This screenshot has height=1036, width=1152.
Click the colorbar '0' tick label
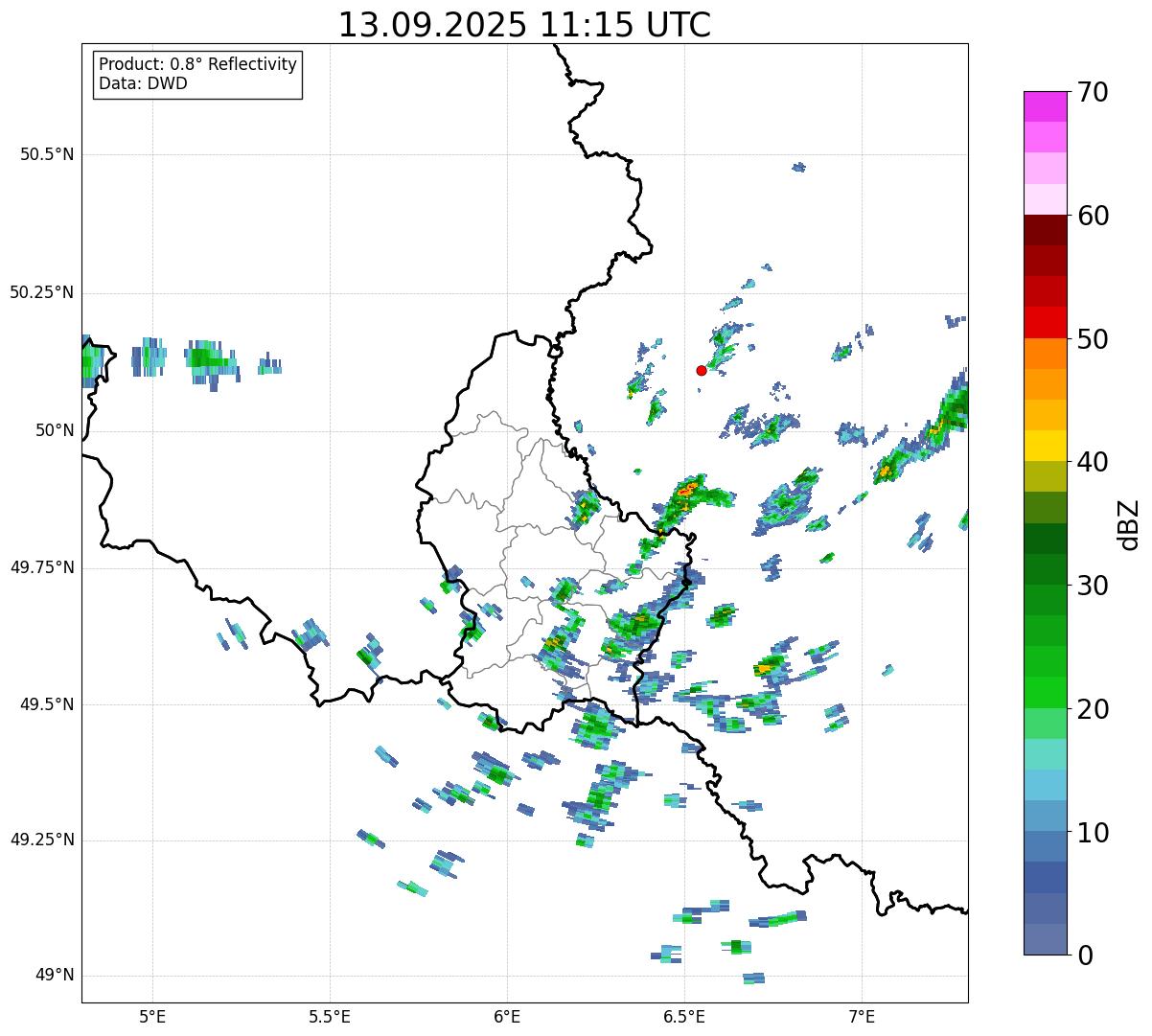[1086, 955]
